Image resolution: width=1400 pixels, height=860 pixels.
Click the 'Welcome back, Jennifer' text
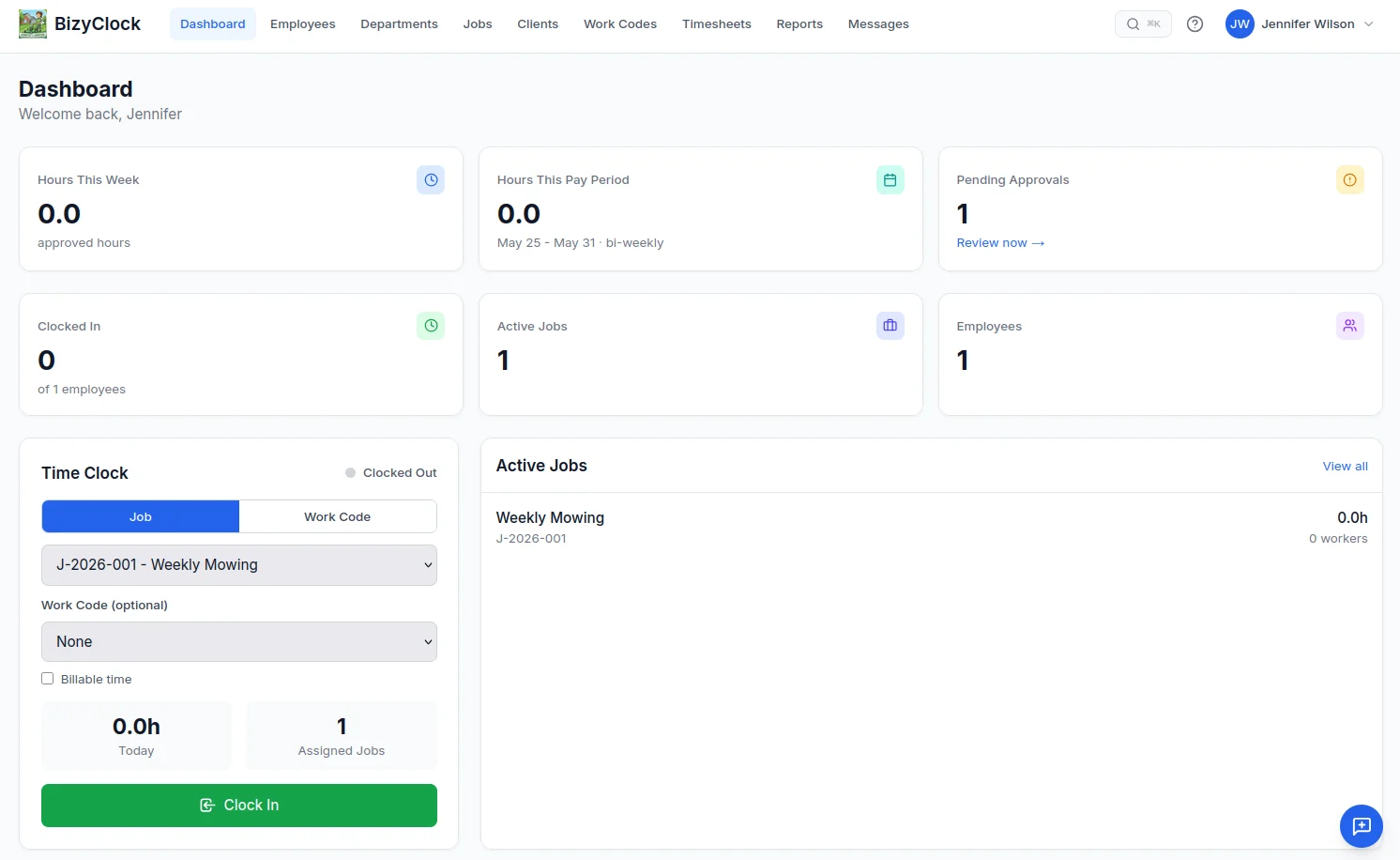tap(100, 115)
